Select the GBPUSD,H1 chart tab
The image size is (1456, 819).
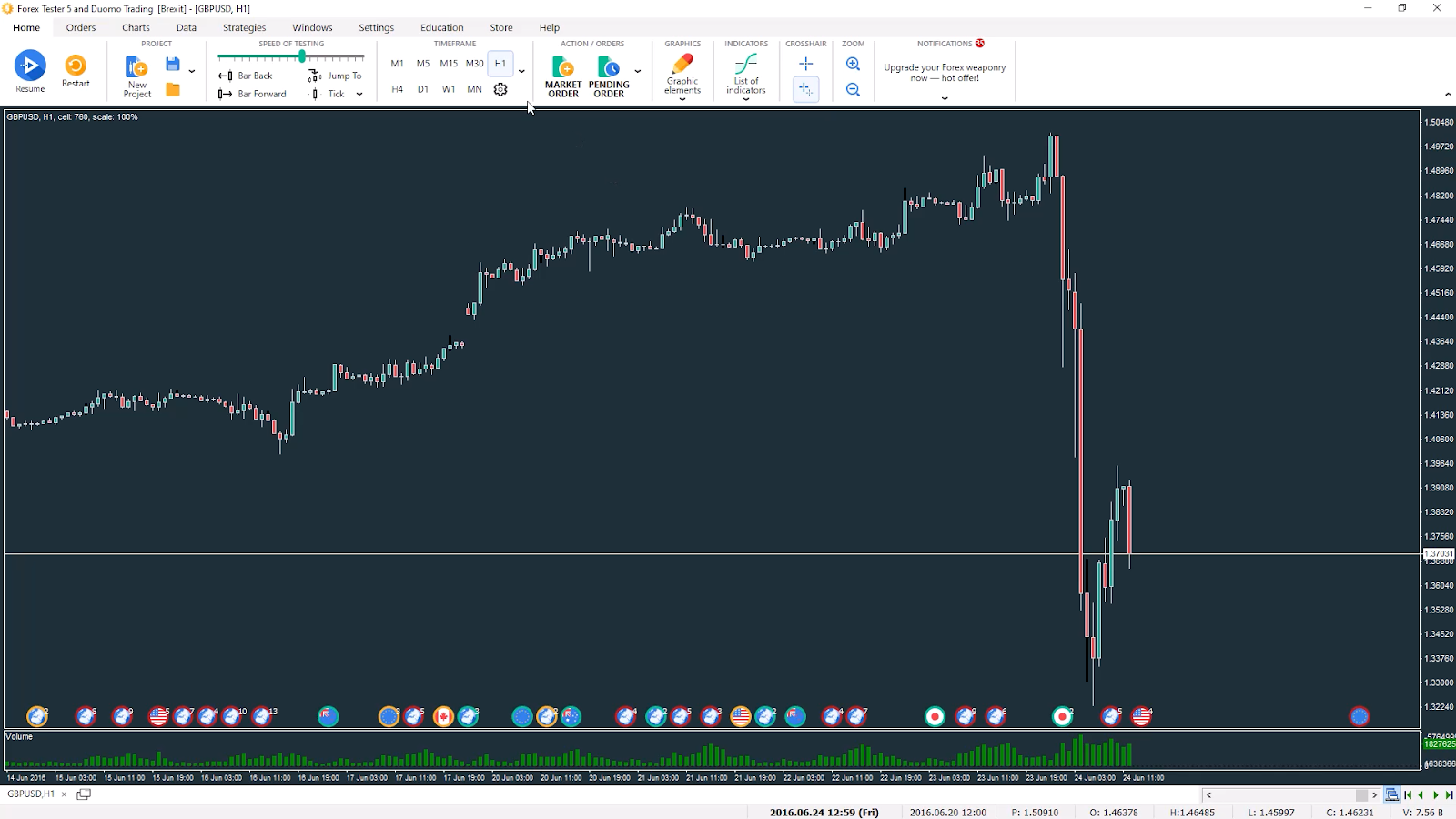coord(32,794)
